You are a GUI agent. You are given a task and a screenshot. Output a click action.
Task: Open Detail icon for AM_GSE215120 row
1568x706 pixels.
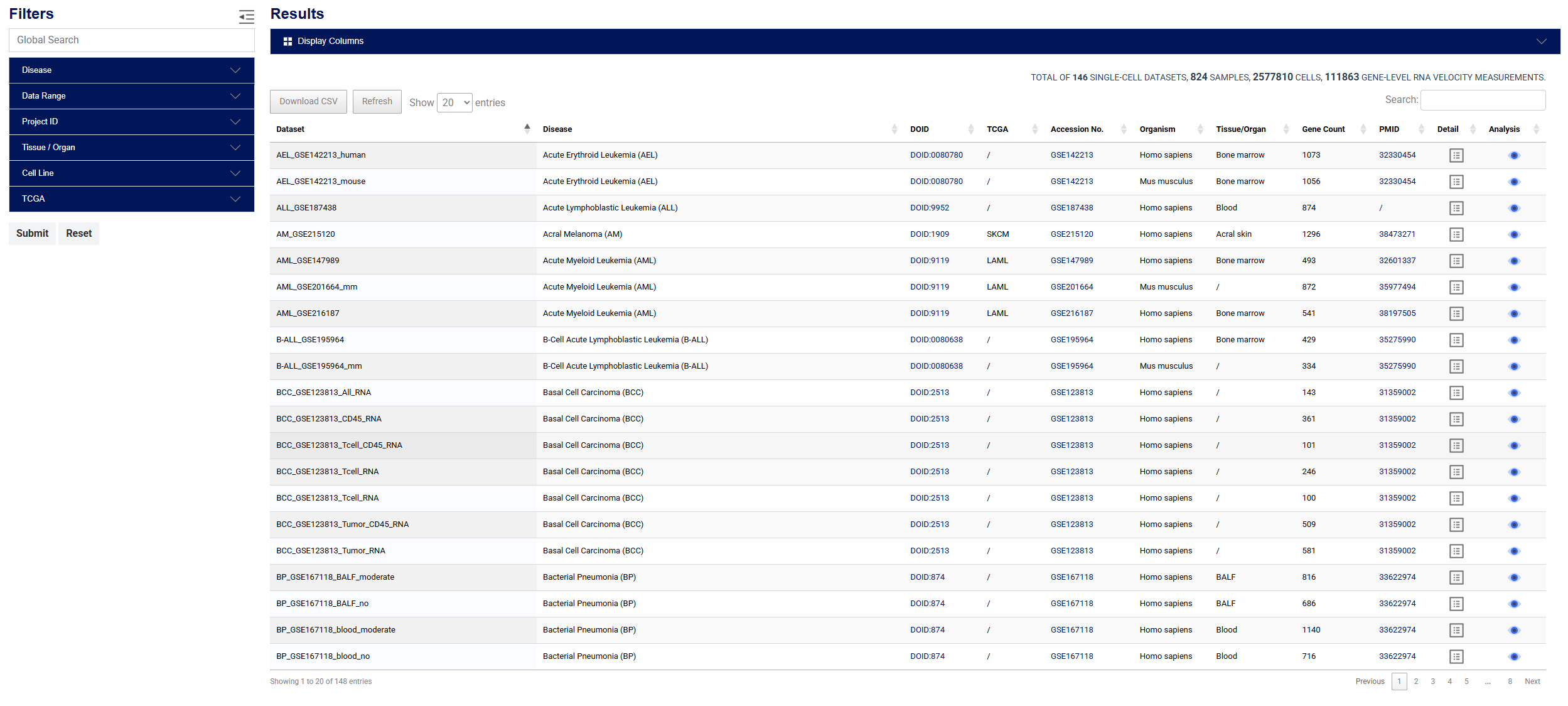click(1456, 234)
